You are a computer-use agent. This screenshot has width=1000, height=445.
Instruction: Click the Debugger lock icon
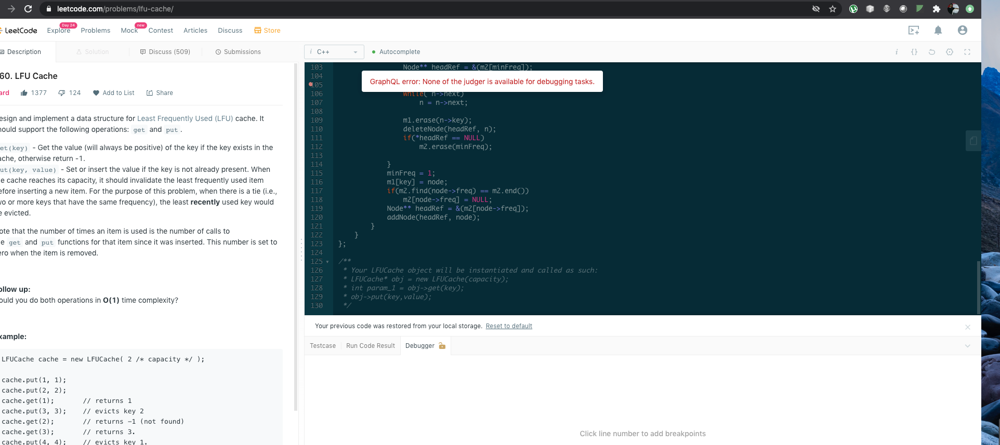click(x=441, y=346)
